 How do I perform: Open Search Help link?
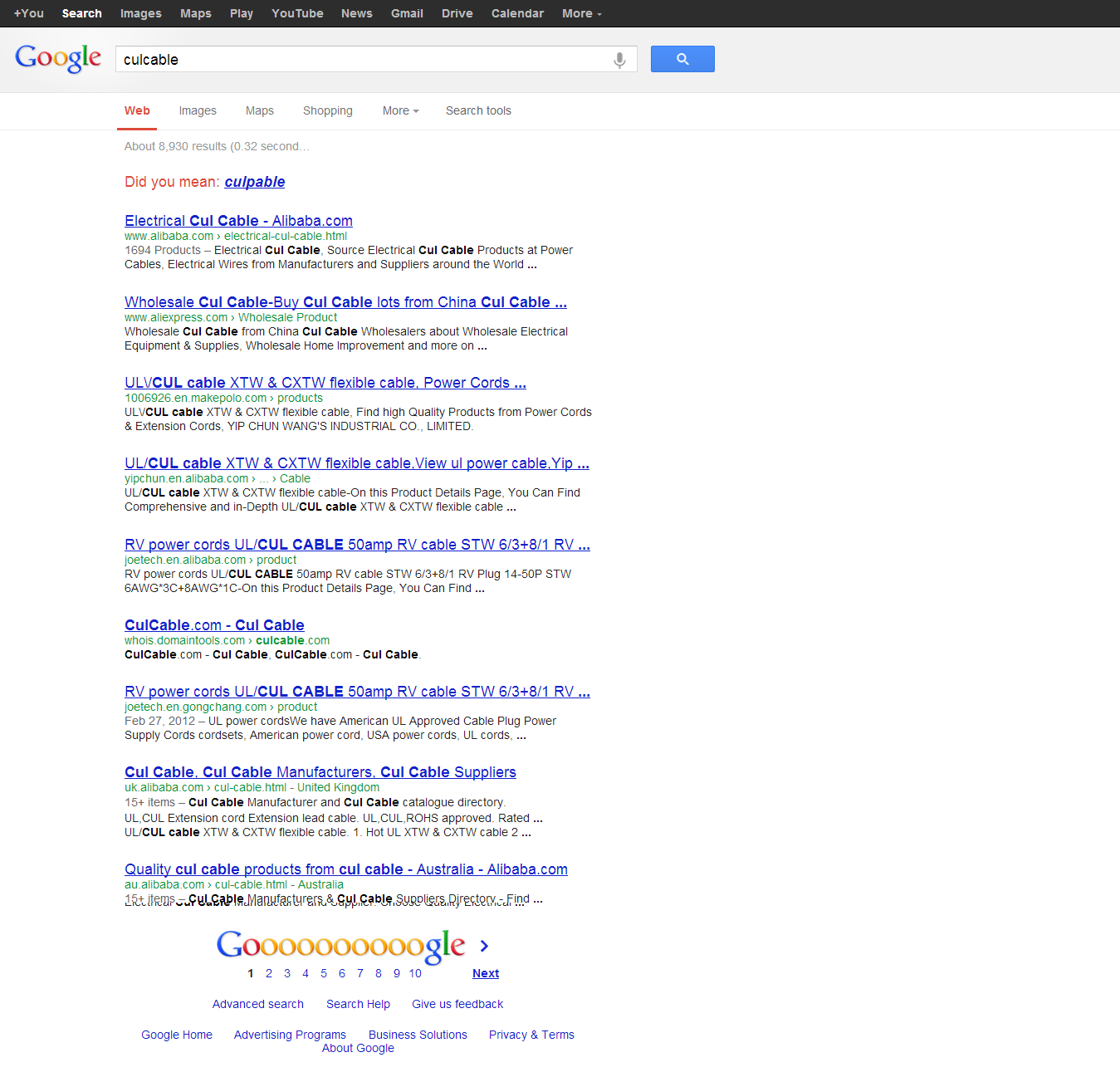point(358,1004)
